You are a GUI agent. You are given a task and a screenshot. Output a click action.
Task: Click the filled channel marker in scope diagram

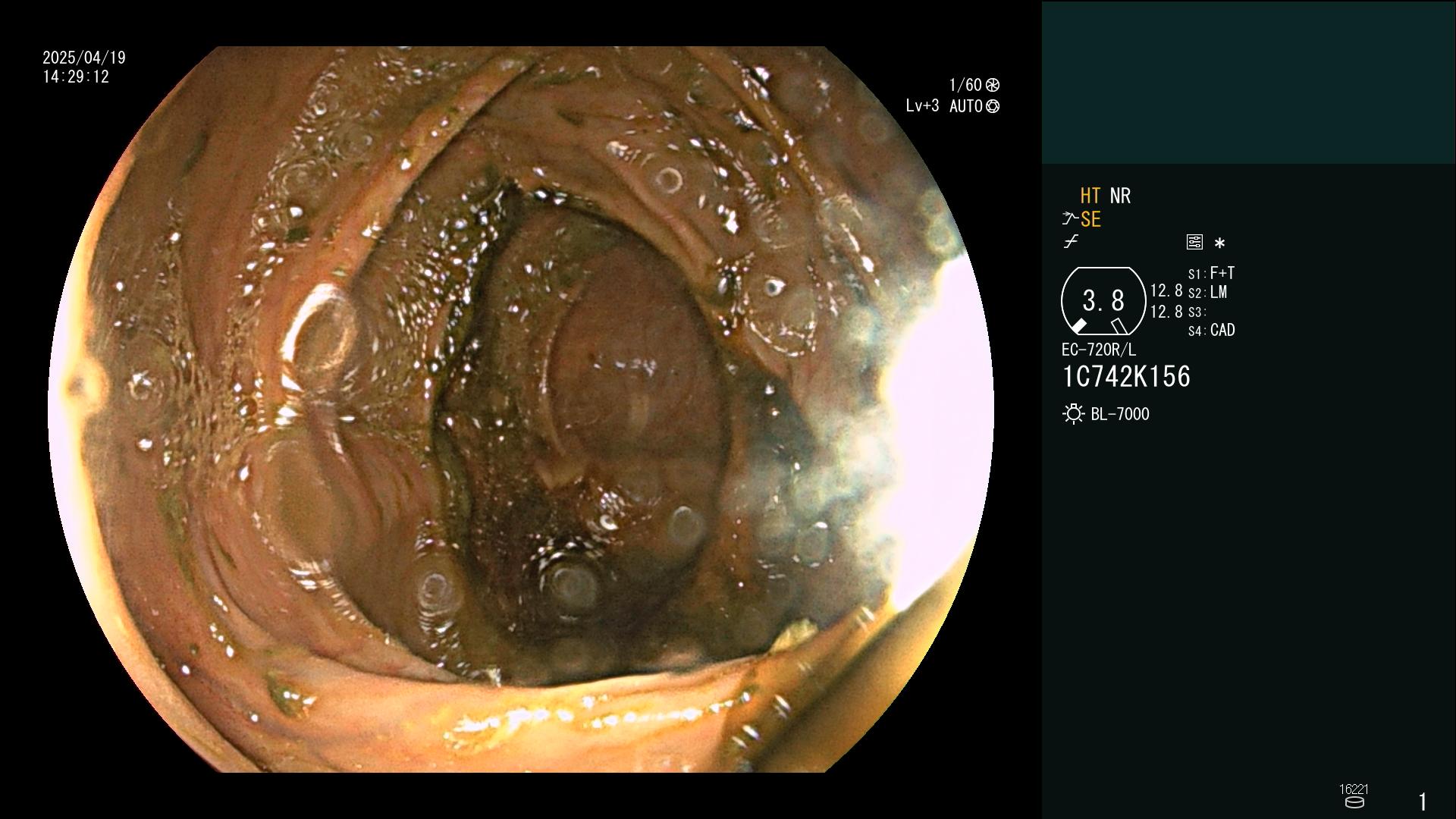coord(1078,326)
